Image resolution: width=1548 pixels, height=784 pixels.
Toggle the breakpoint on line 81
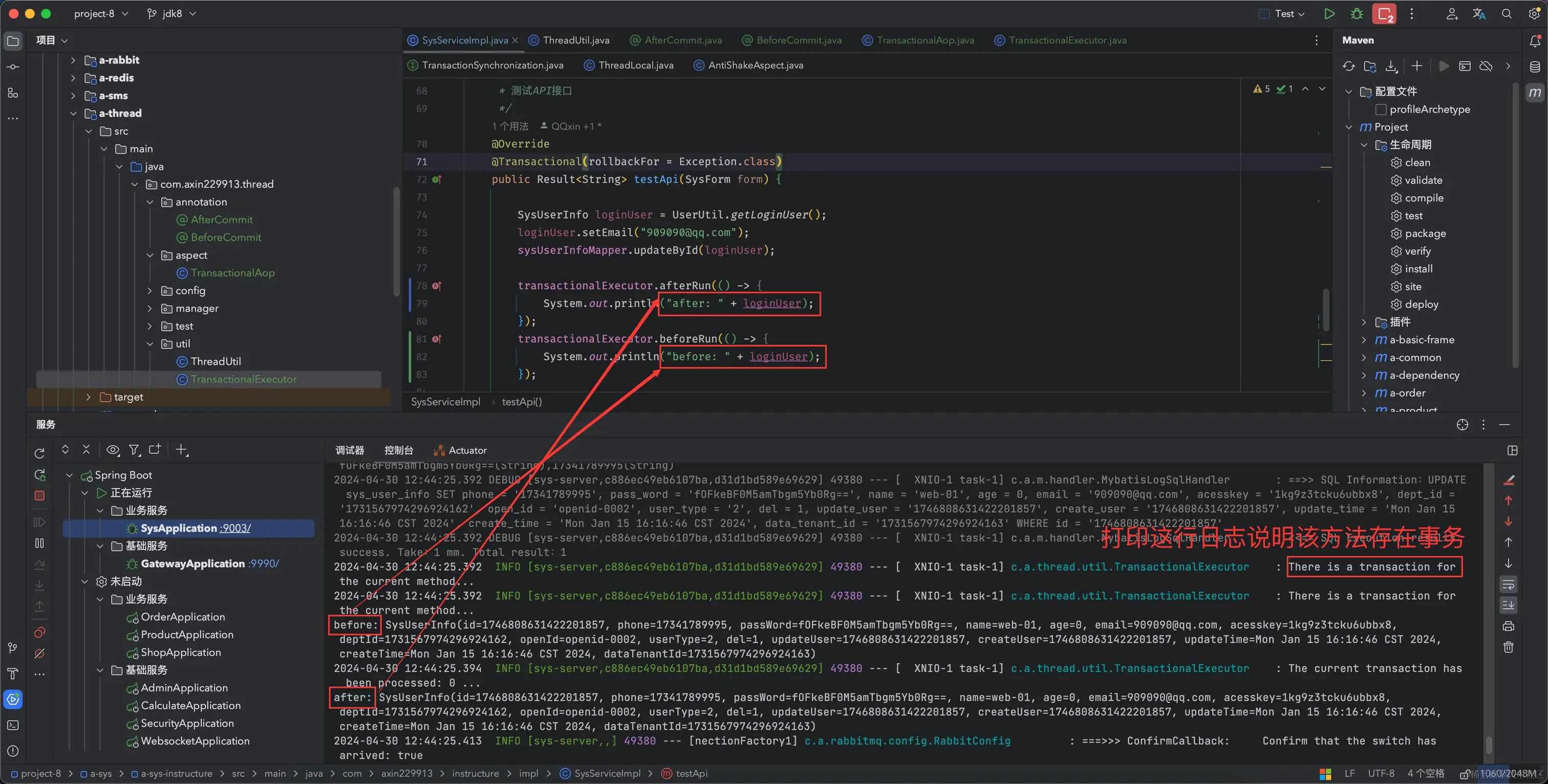click(437, 339)
